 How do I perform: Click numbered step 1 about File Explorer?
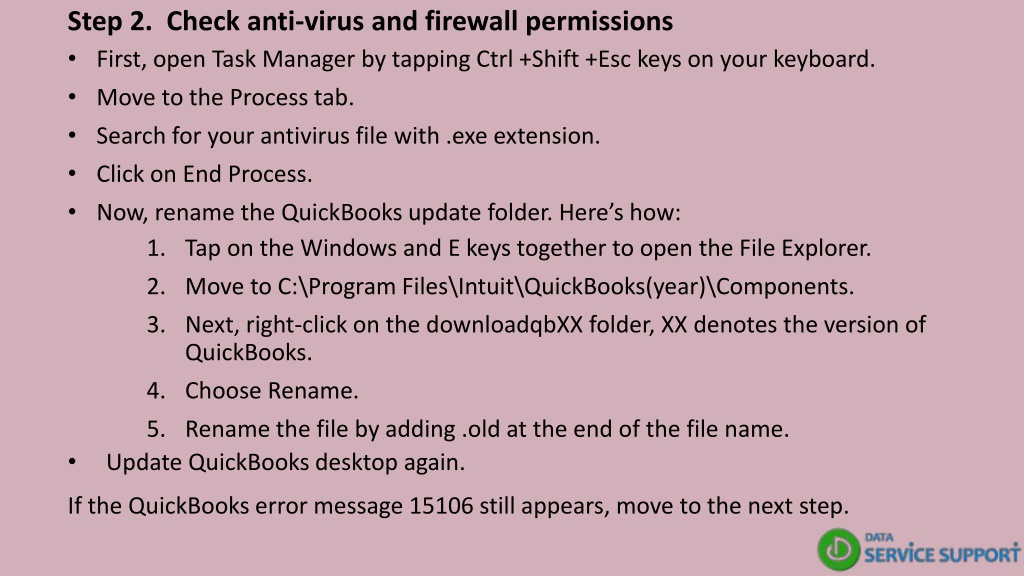point(528,248)
